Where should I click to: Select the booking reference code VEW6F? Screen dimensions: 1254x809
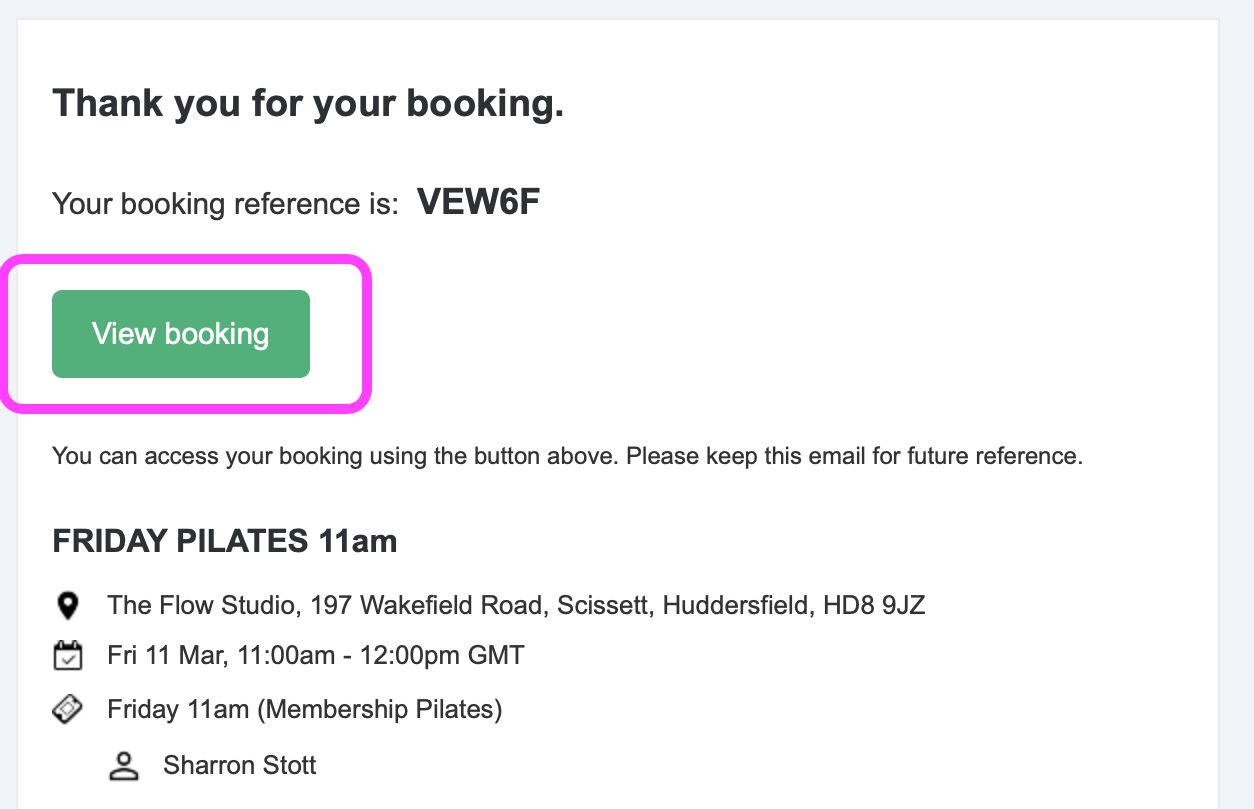pyautogui.click(x=478, y=203)
